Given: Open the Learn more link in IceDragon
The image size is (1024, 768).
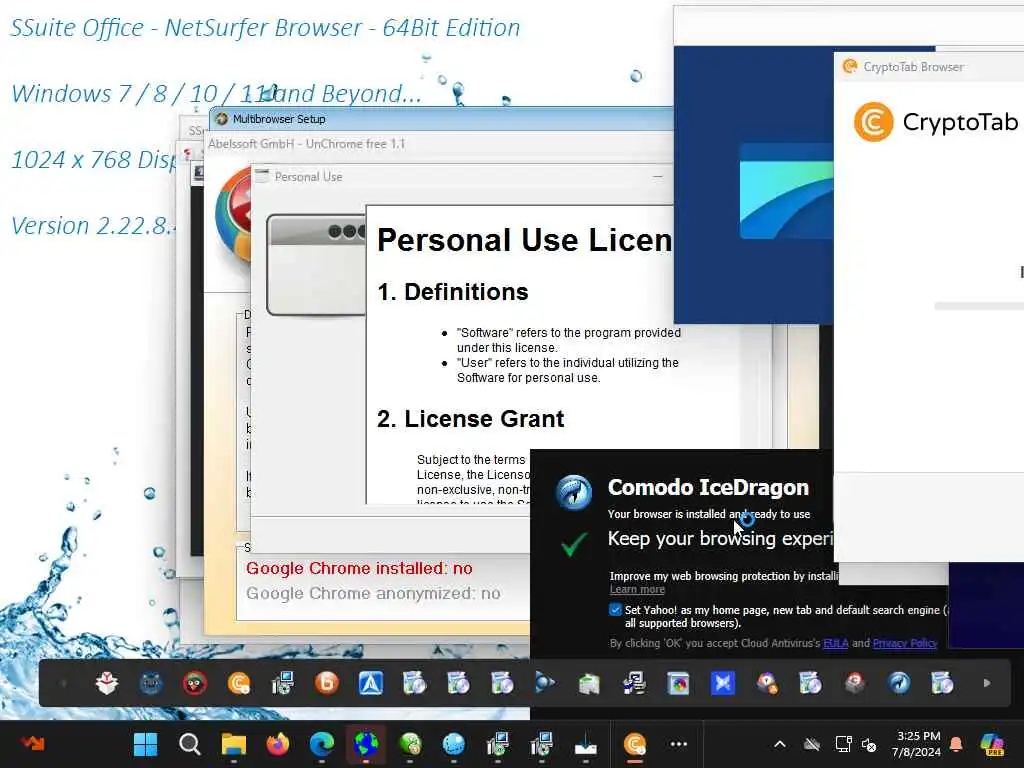Looking at the screenshot, I should (x=637, y=589).
